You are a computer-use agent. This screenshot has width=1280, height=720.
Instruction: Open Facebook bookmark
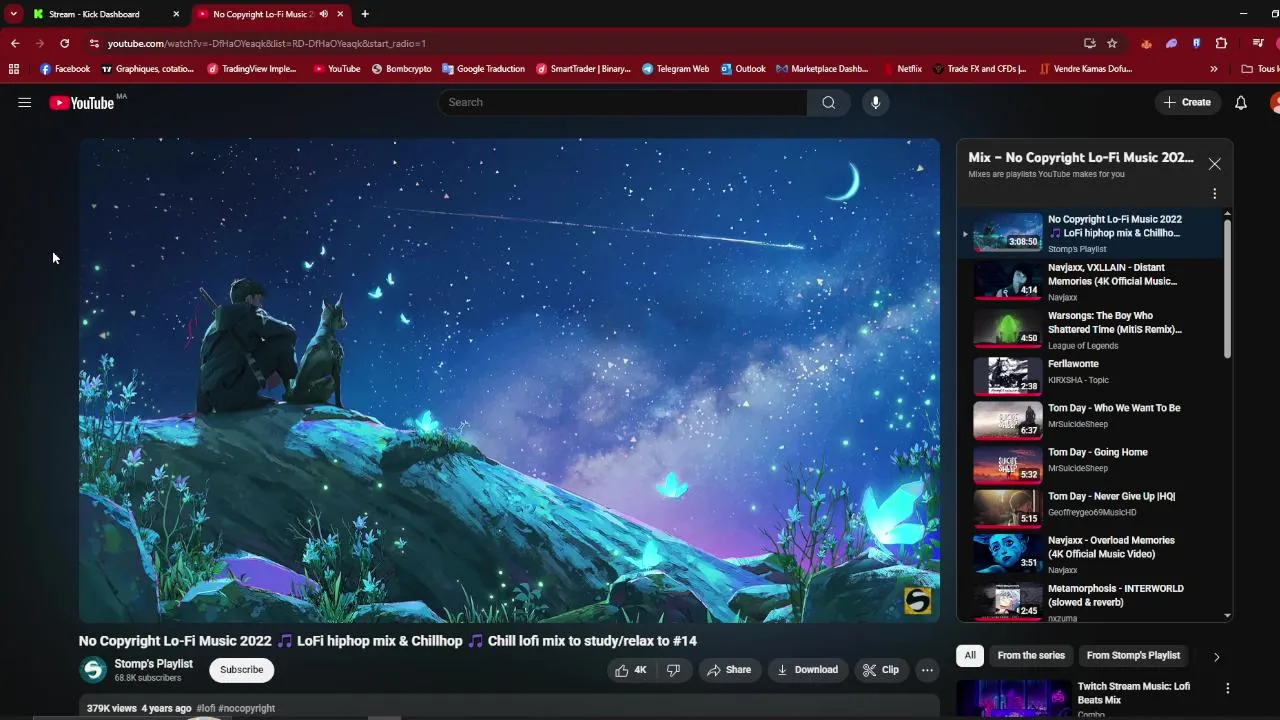click(65, 69)
